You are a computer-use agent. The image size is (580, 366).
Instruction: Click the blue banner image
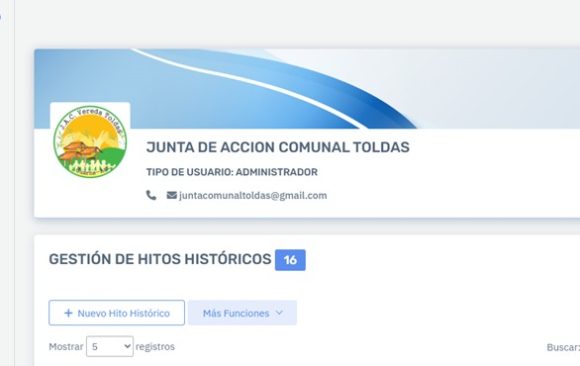coord(307,89)
